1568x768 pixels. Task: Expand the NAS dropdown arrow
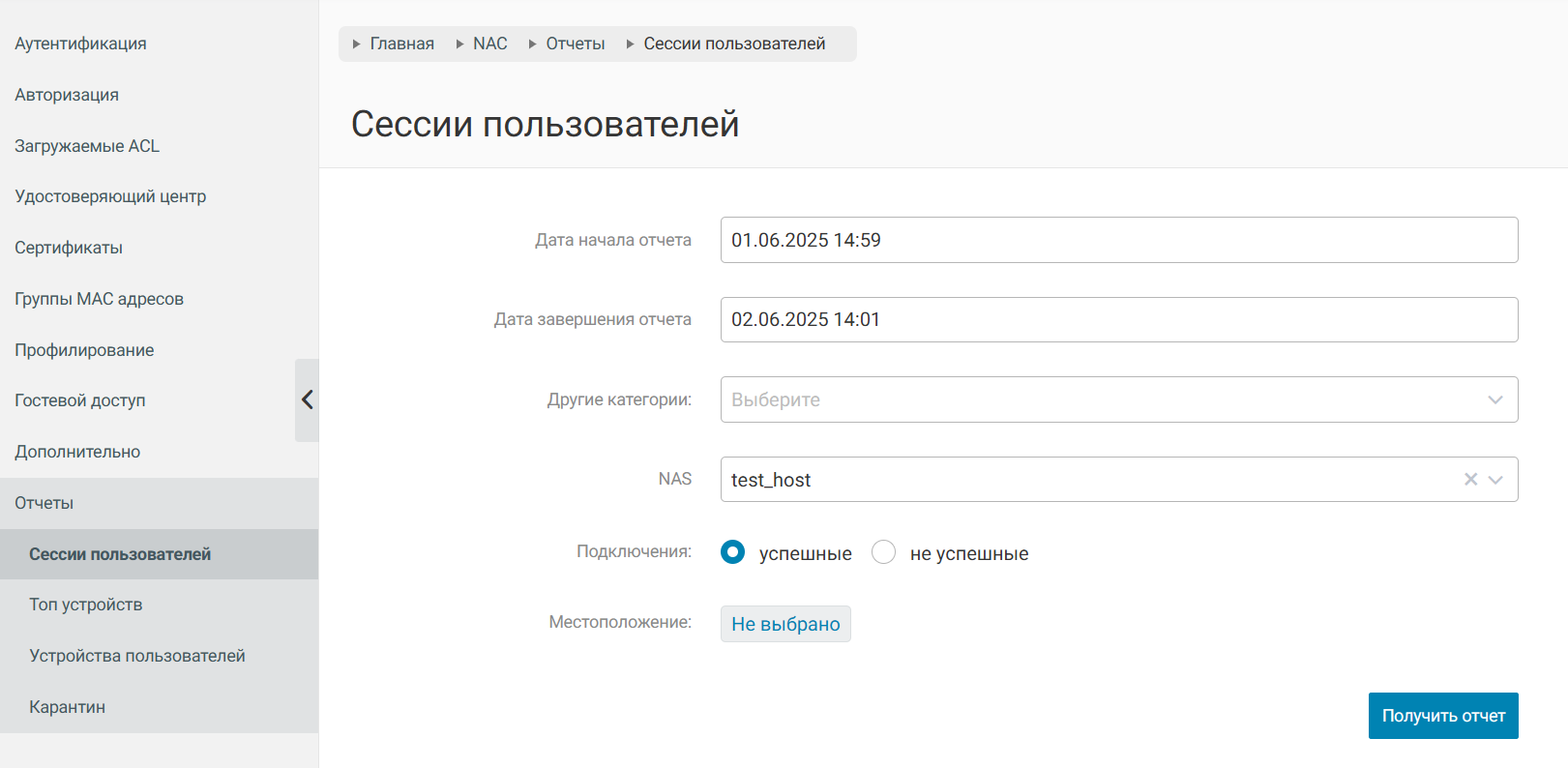pyautogui.click(x=1495, y=480)
